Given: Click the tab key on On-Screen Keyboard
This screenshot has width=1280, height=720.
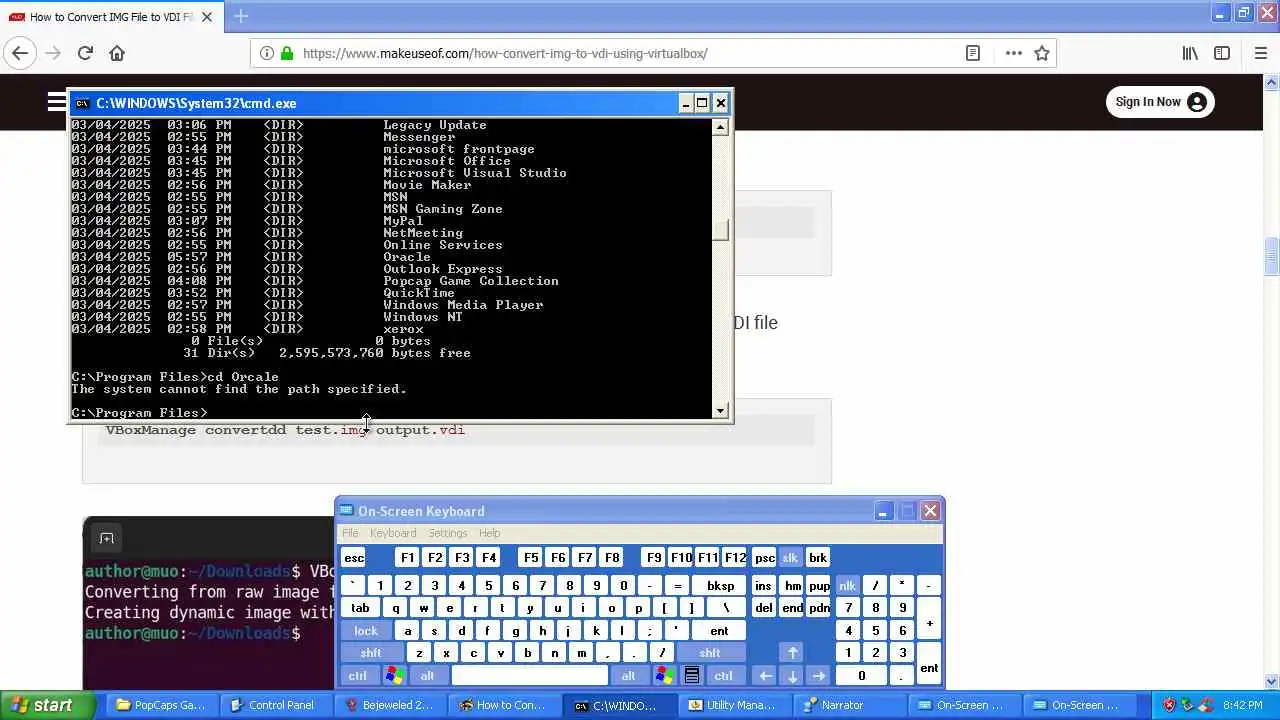Looking at the screenshot, I should click(360, 608).
